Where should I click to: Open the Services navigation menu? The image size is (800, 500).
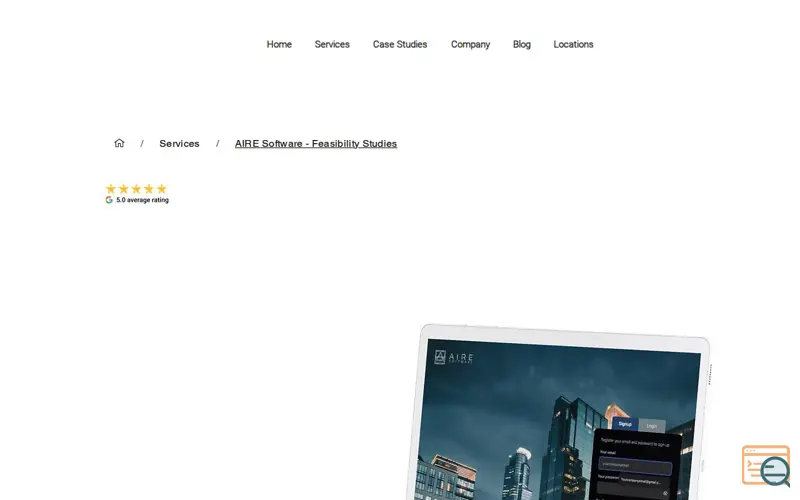(x=332, y=44)
